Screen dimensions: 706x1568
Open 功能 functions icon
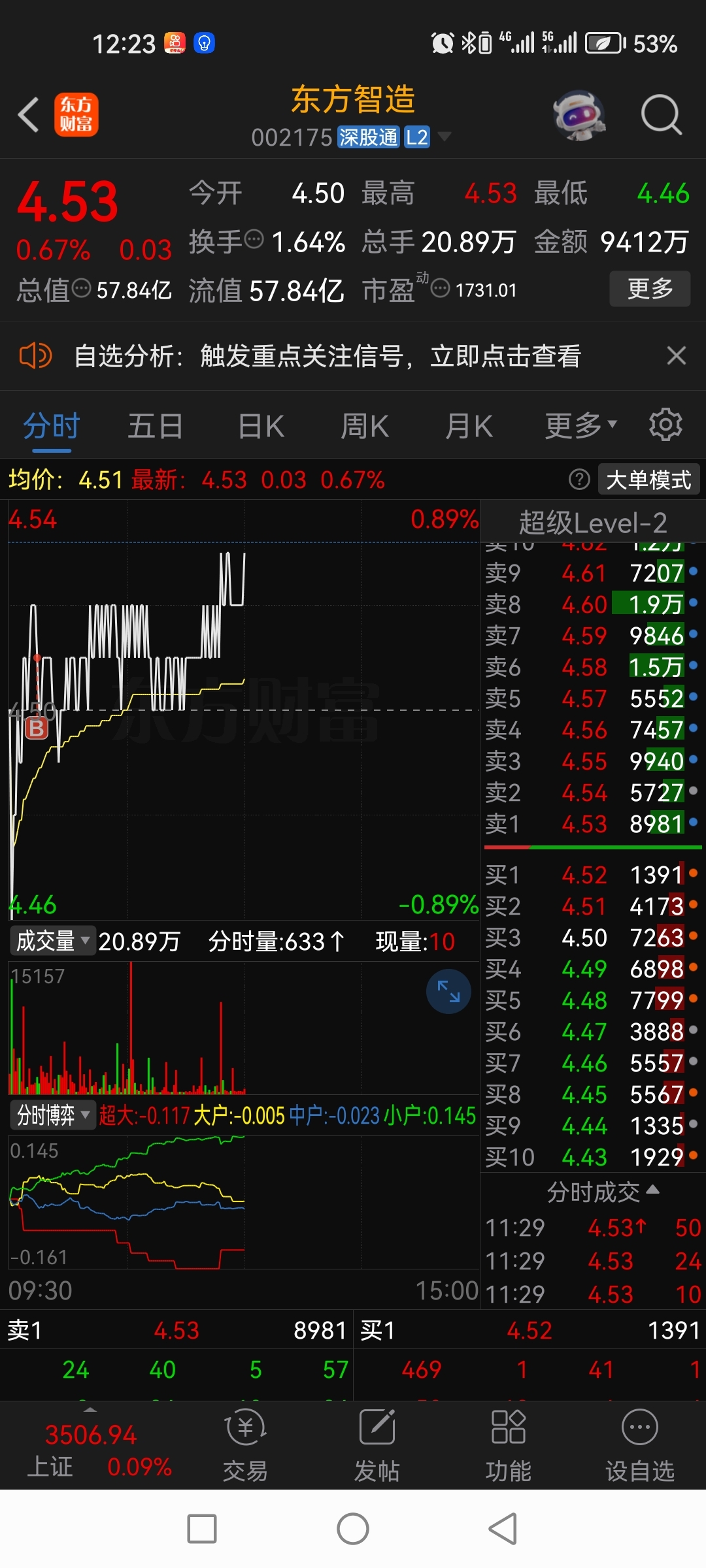click(508, 1444)
